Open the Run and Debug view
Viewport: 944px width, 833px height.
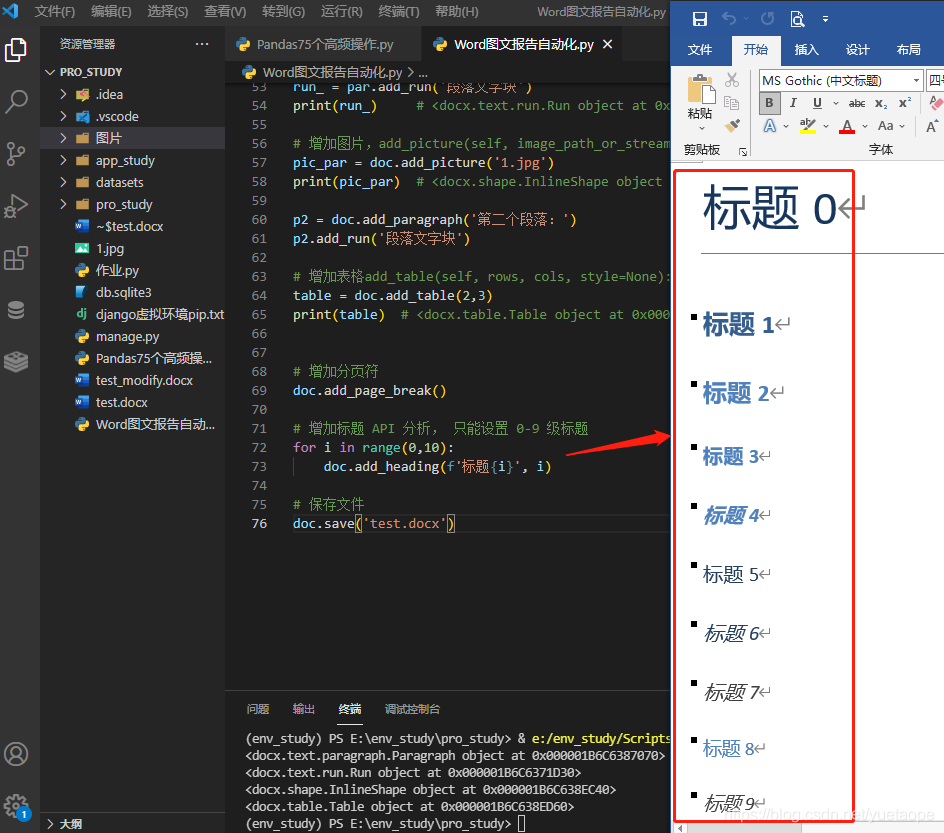(x=16, y=206)
